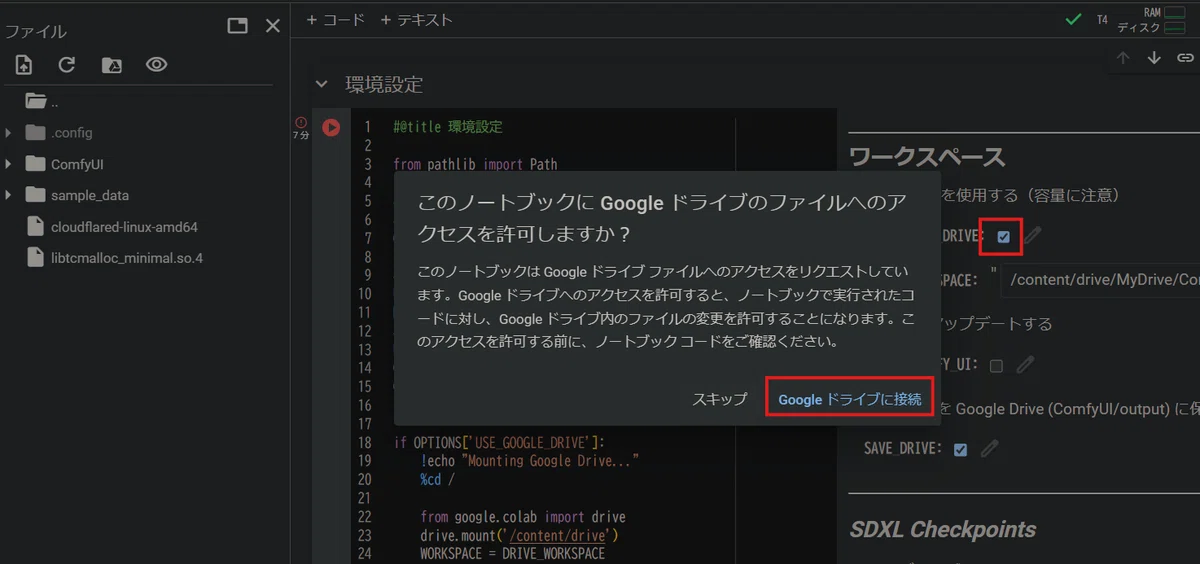Click the ファイル panel title
The height and width of the screenshot is (564, 1200).
(x=36, y=31)
